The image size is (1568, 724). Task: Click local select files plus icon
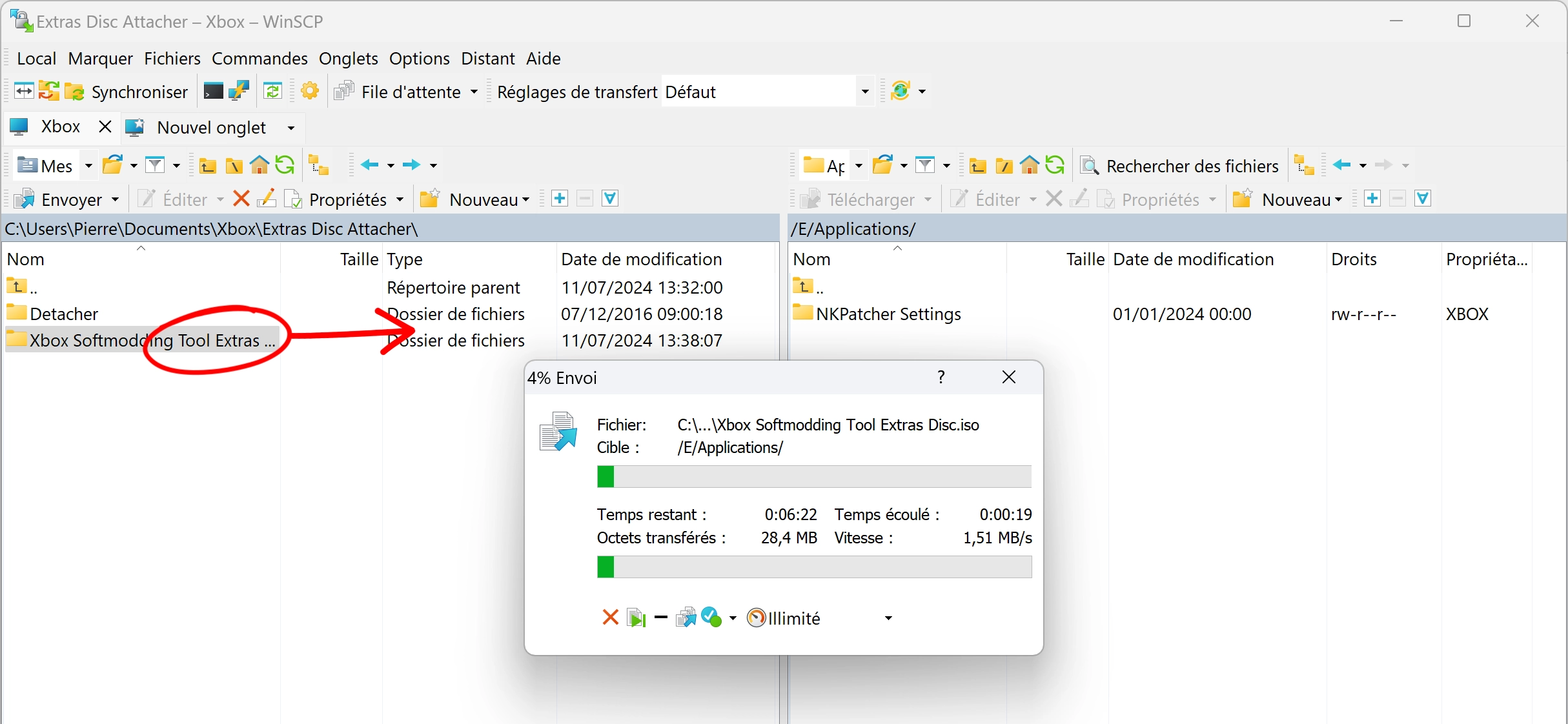[560, 199]
